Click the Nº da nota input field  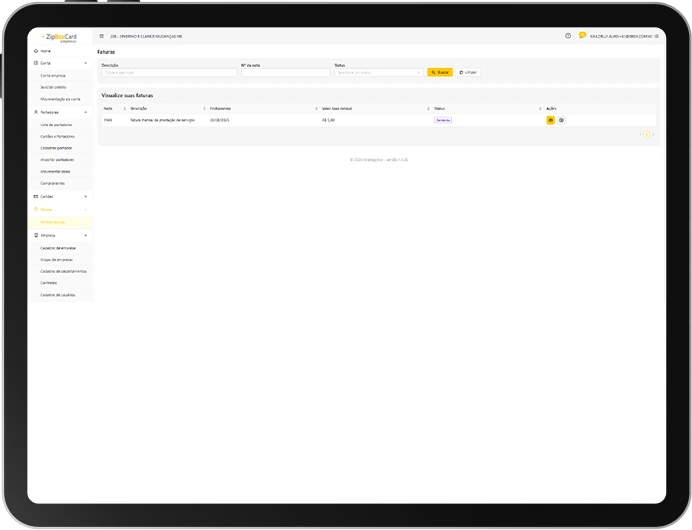tap(284, 72)
